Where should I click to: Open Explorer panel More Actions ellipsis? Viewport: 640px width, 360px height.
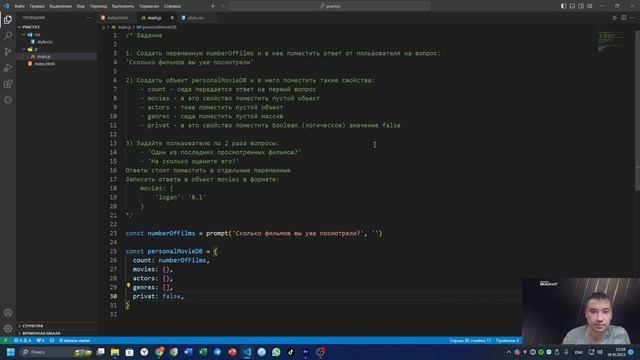pyautogui.click(x=89, y=18)
